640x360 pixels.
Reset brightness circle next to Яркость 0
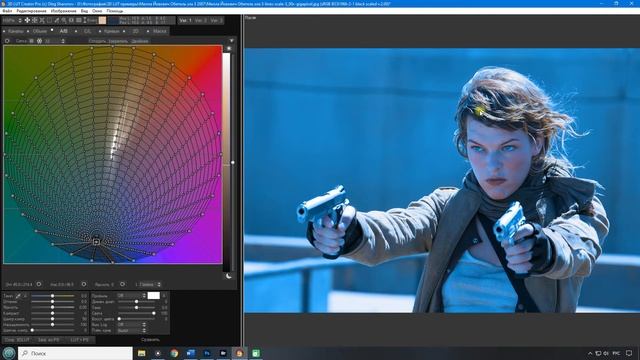[122, 284]
